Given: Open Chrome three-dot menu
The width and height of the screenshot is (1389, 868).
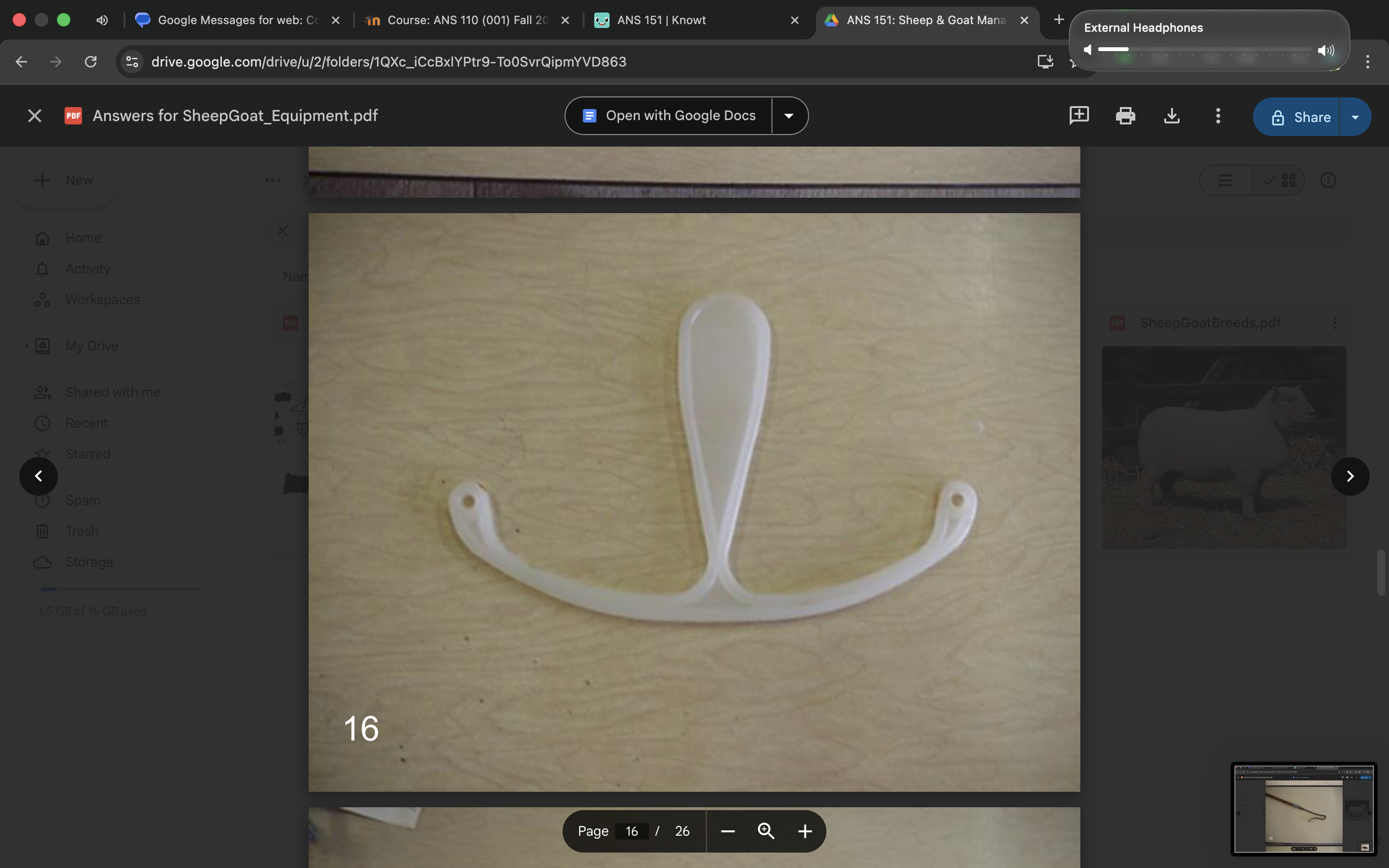Looking at the screenshot, I should (1368, 61).
